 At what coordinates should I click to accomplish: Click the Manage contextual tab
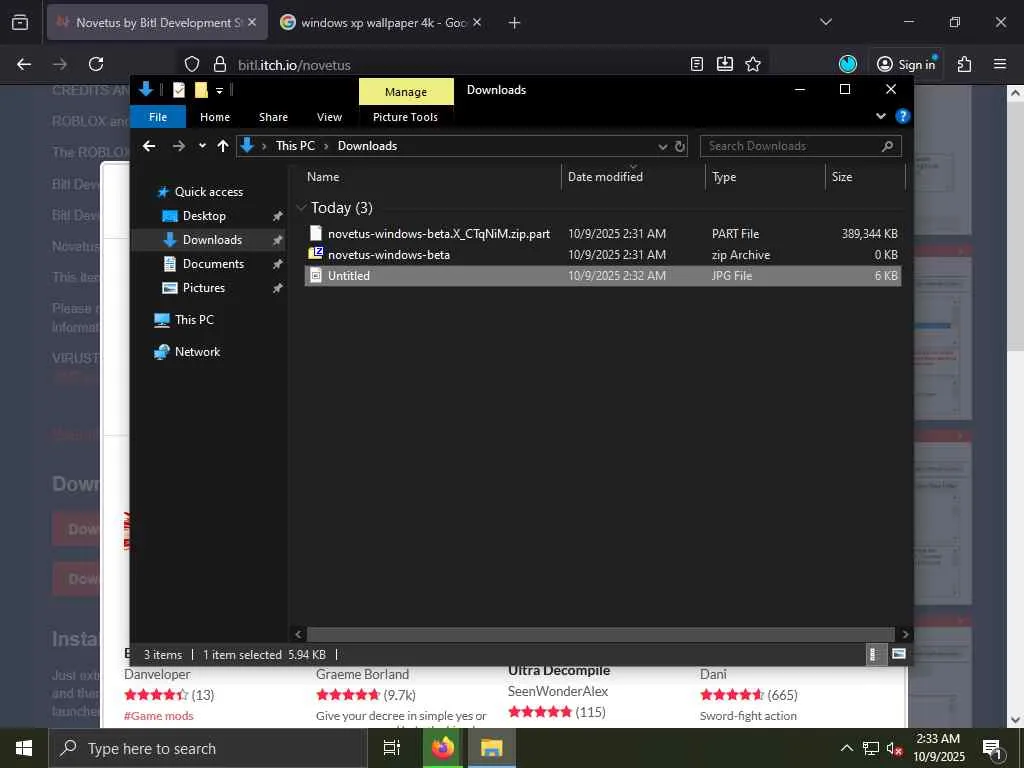click(406, 91)
